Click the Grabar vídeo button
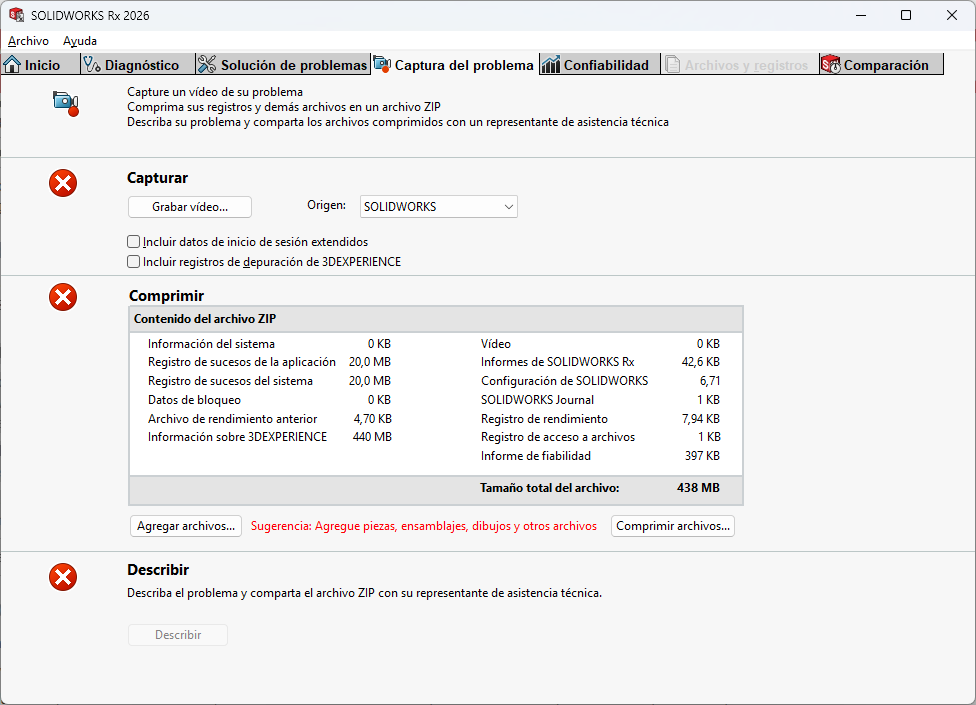The width and height of the screenshot is (976, 705). click(190, 207)
